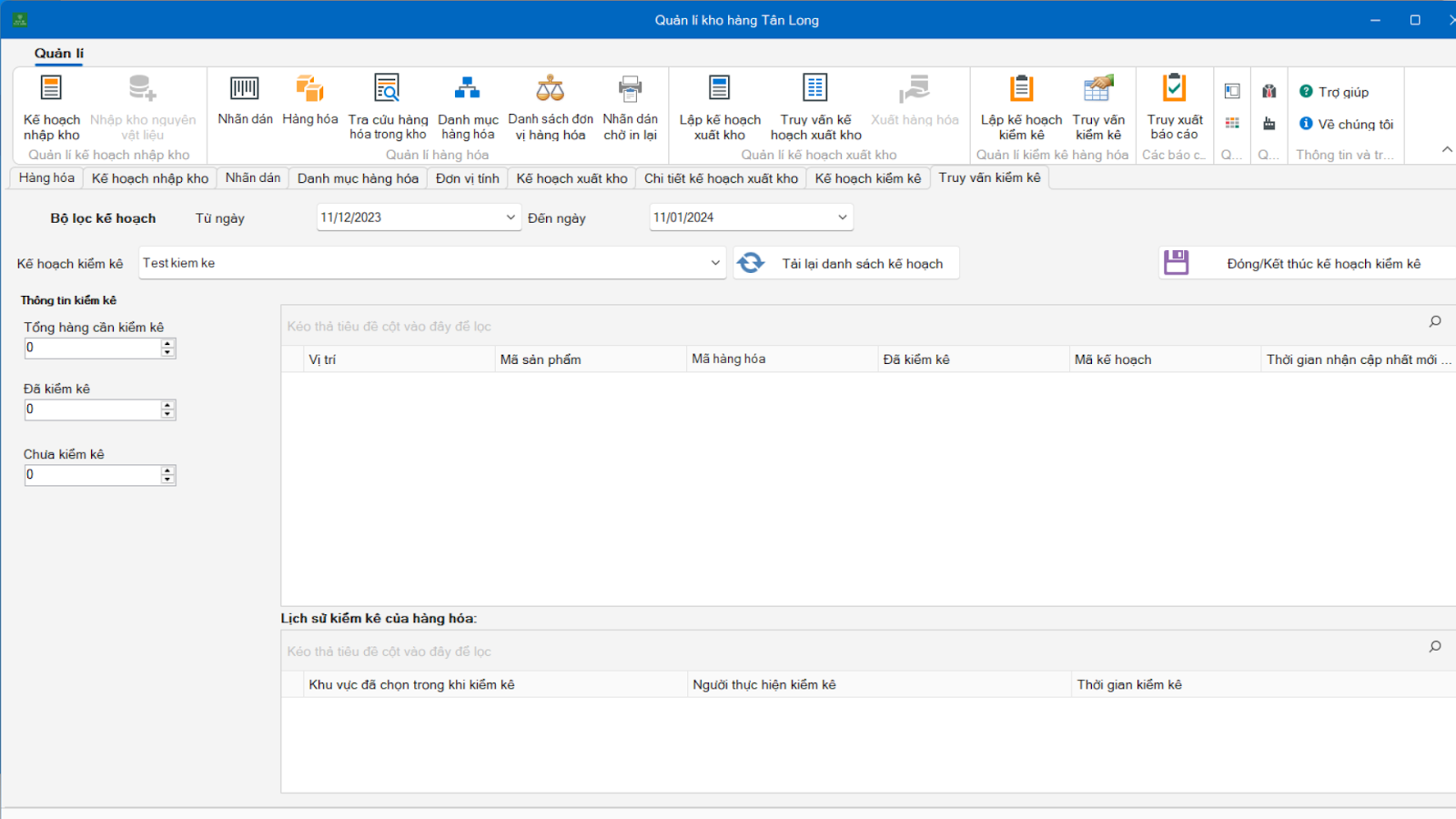
Task: Increase Đã kiểm kê spinner value
Action: click(x=167, y=405)
